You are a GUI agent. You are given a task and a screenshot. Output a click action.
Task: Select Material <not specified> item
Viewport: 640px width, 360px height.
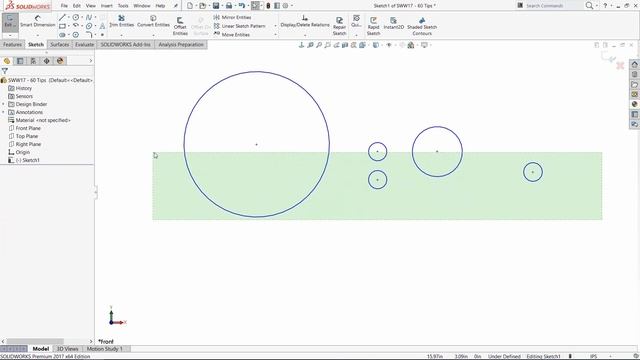39,120
